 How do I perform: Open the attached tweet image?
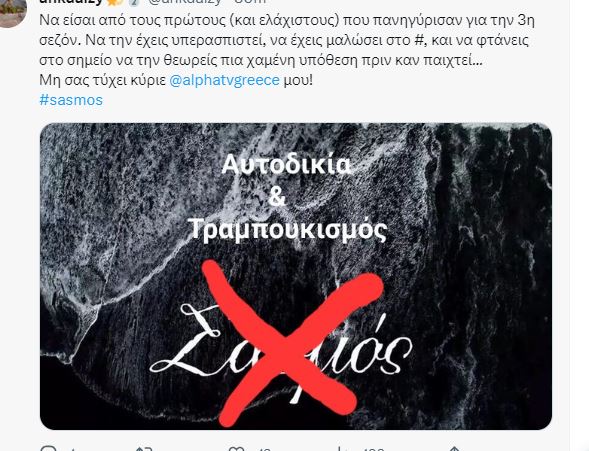(x=296, y=276)
